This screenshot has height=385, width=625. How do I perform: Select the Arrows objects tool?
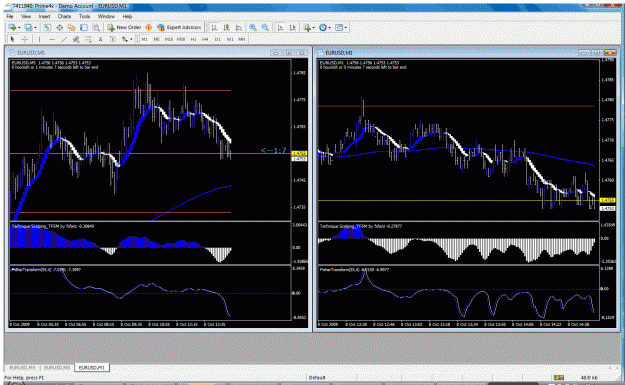(125, 39)
